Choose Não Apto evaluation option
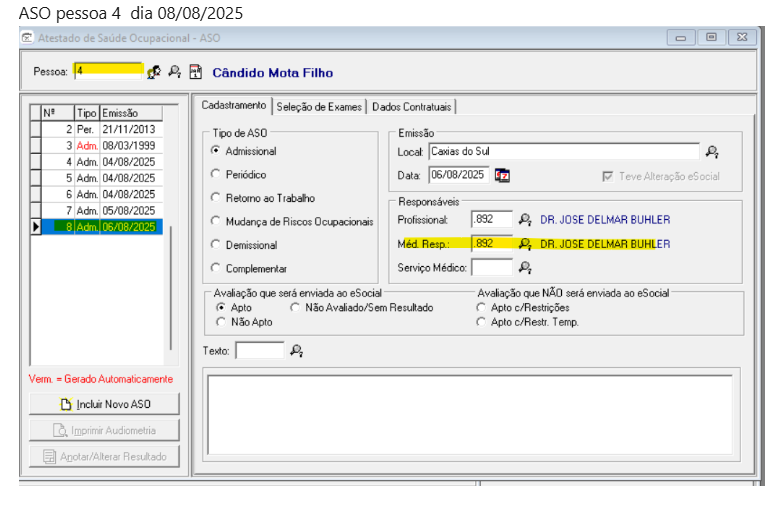Image resolution: width=772 pixels, height=510 pixels. [221, 322]
